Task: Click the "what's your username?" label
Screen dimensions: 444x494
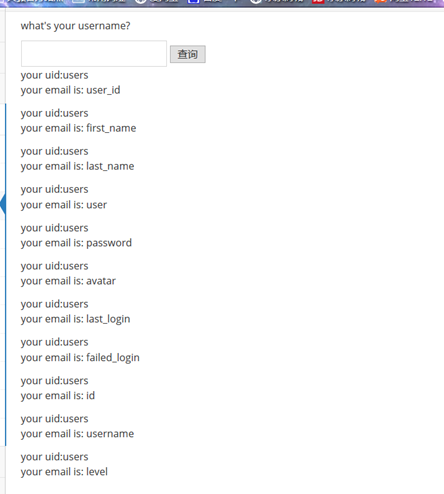Action: pos(75,26)
